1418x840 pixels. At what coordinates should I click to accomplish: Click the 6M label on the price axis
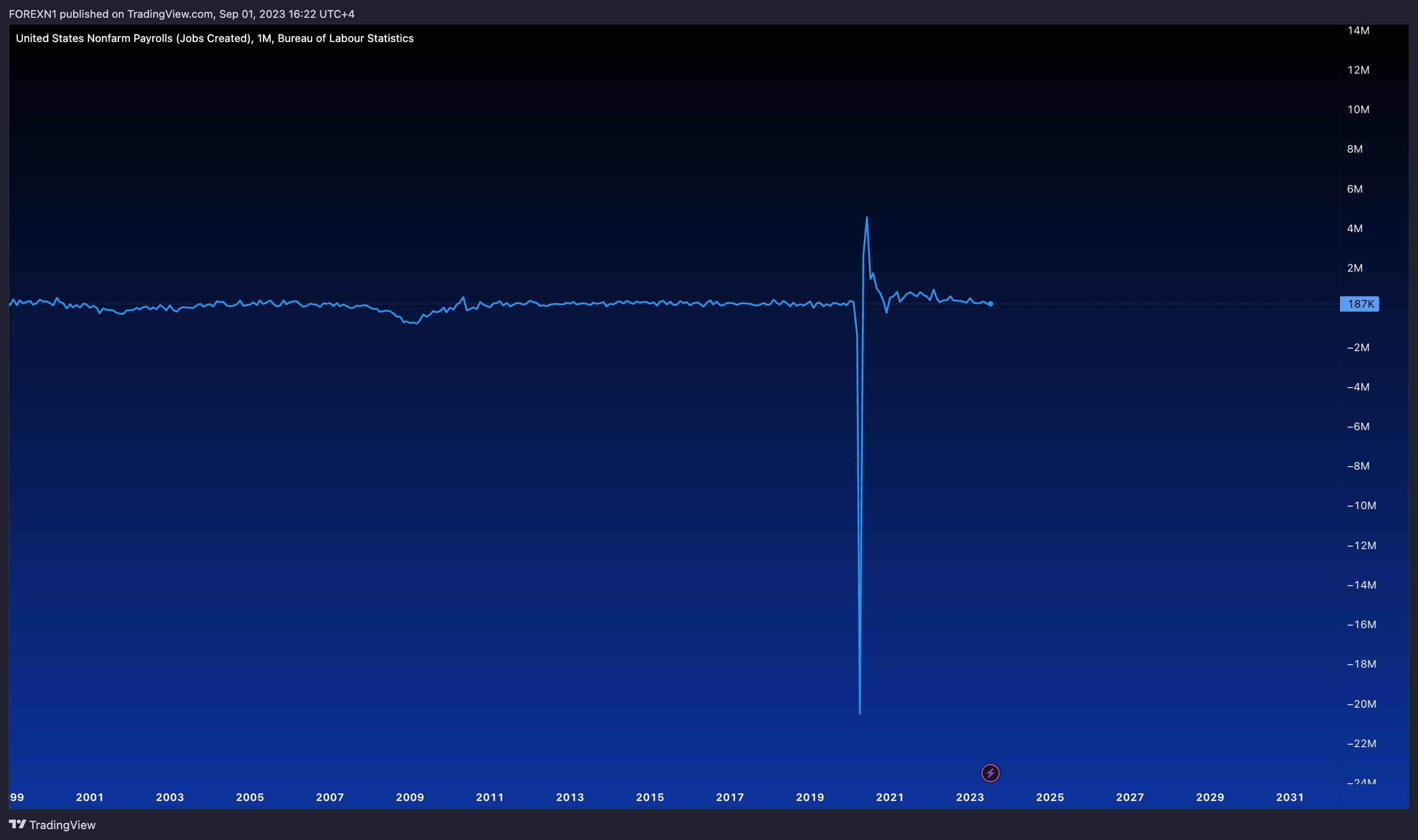1355,189
